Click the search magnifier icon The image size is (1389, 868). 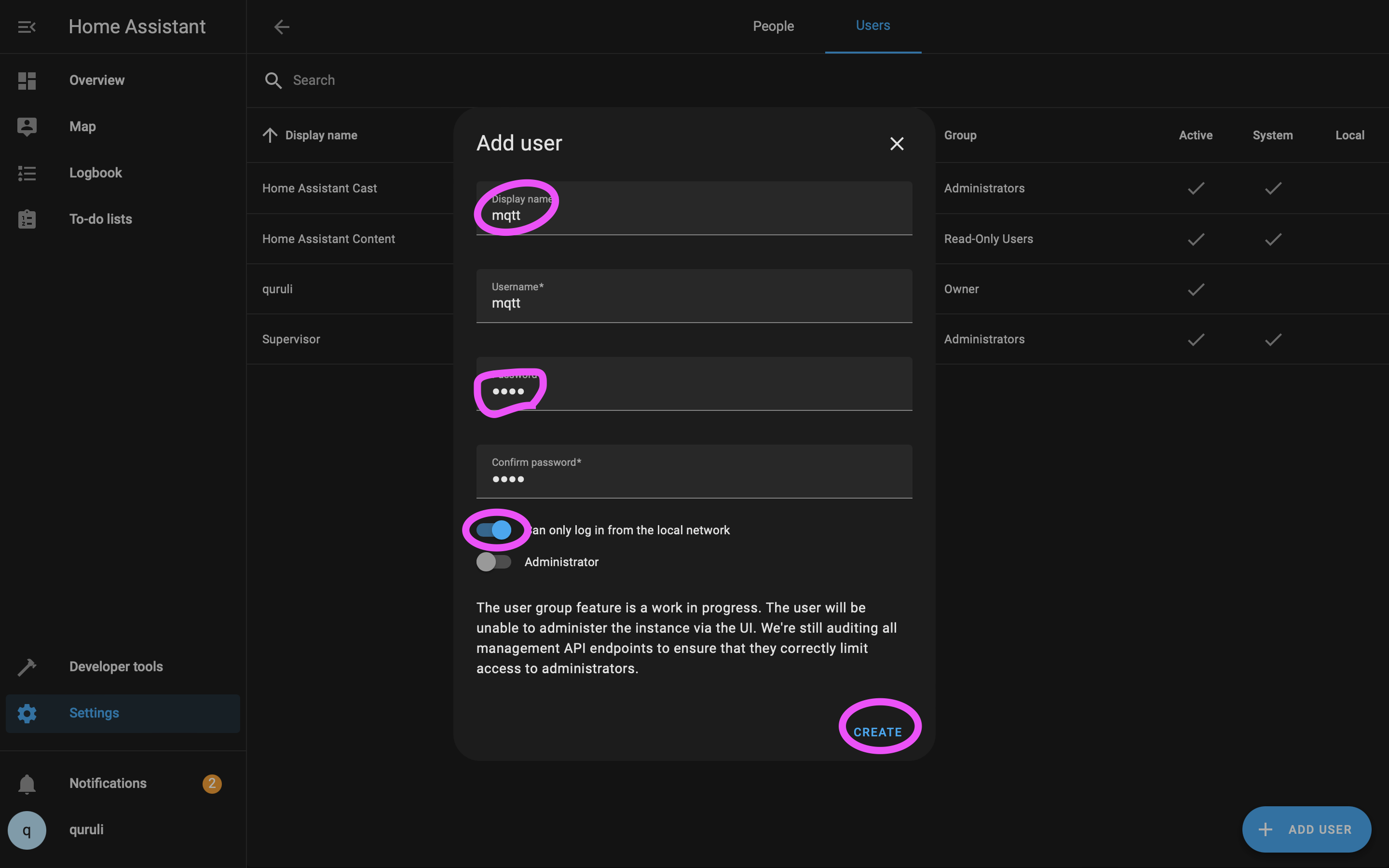tap(273, 81)
